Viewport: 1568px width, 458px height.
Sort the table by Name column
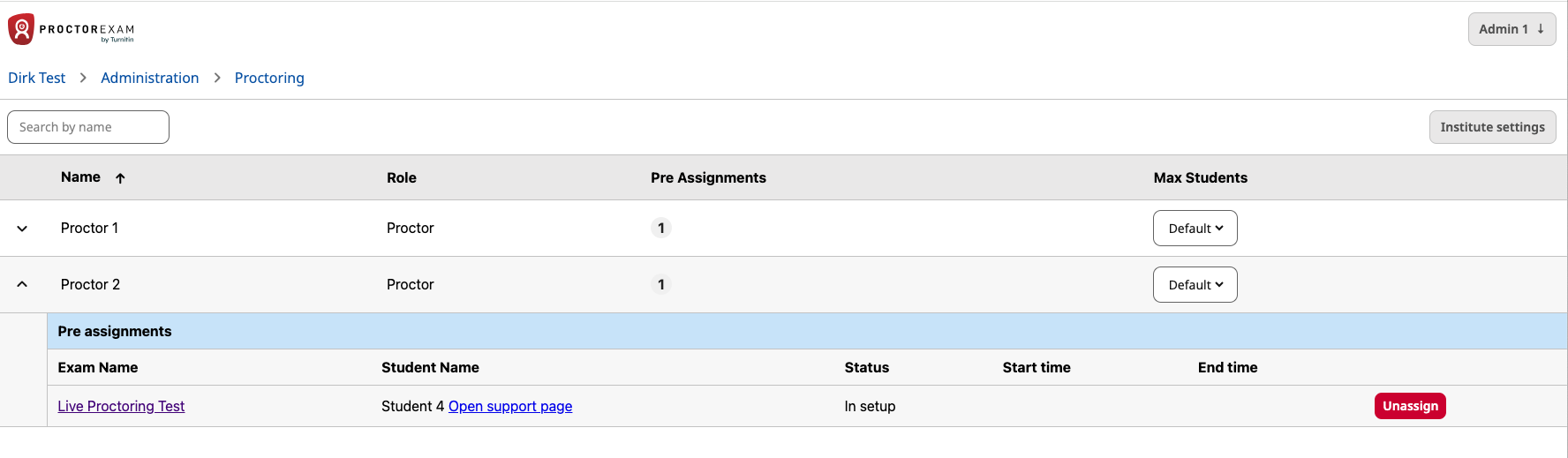click(80, 177)
